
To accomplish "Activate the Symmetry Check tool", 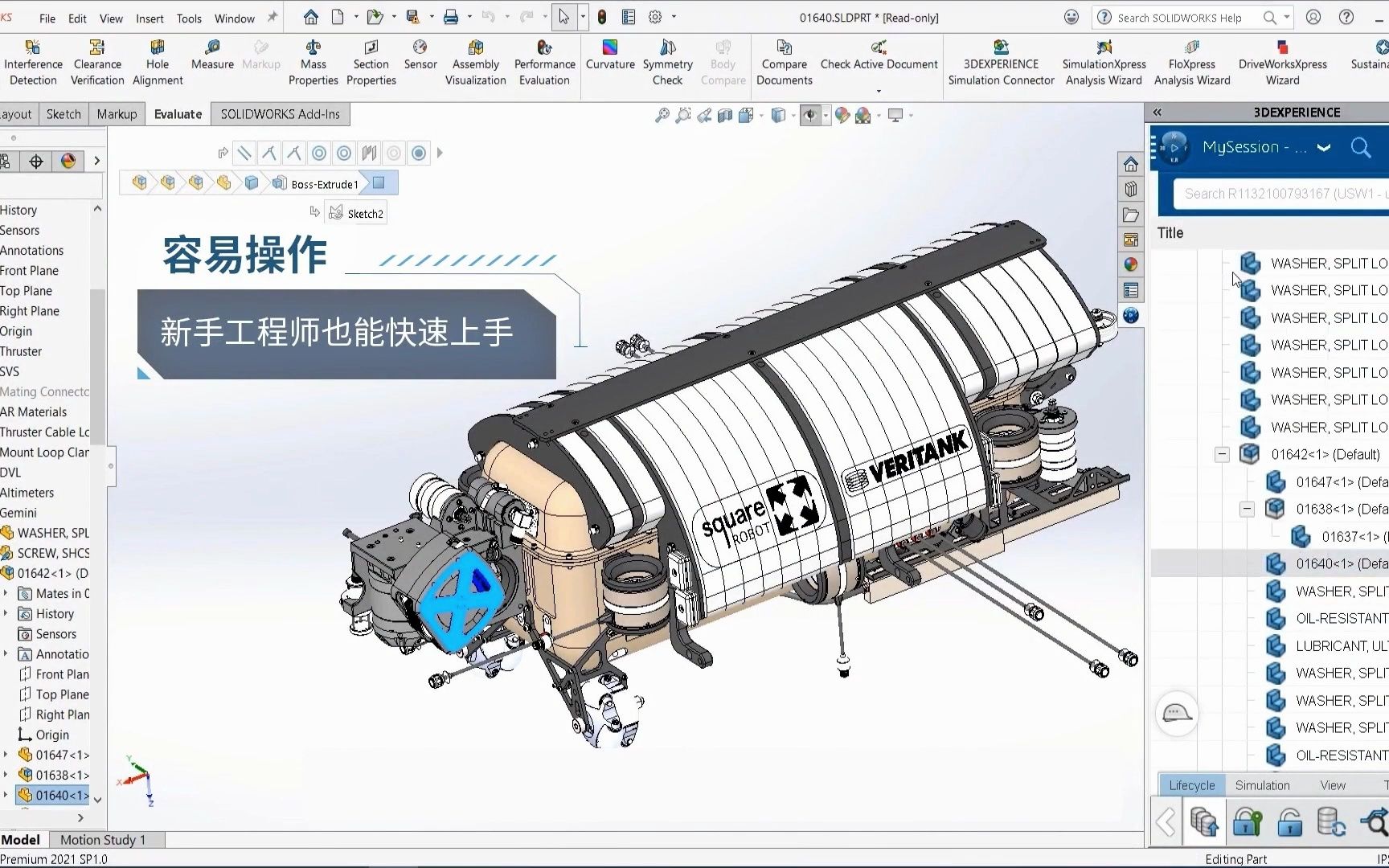I will click(668, 59).
